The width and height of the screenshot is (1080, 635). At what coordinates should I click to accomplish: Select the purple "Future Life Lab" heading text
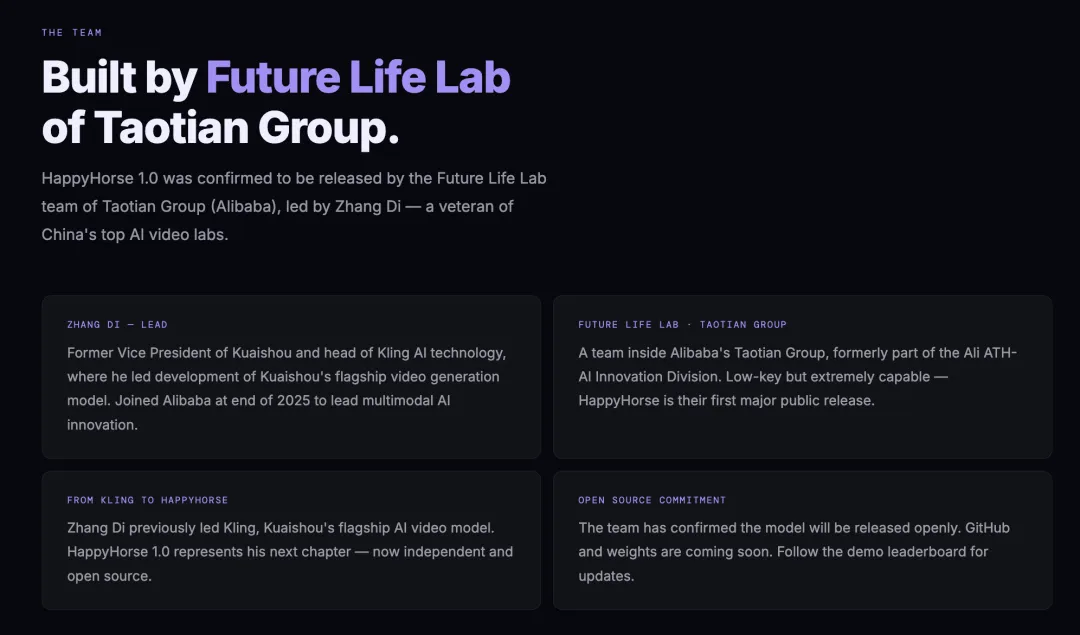coord(358,78)
